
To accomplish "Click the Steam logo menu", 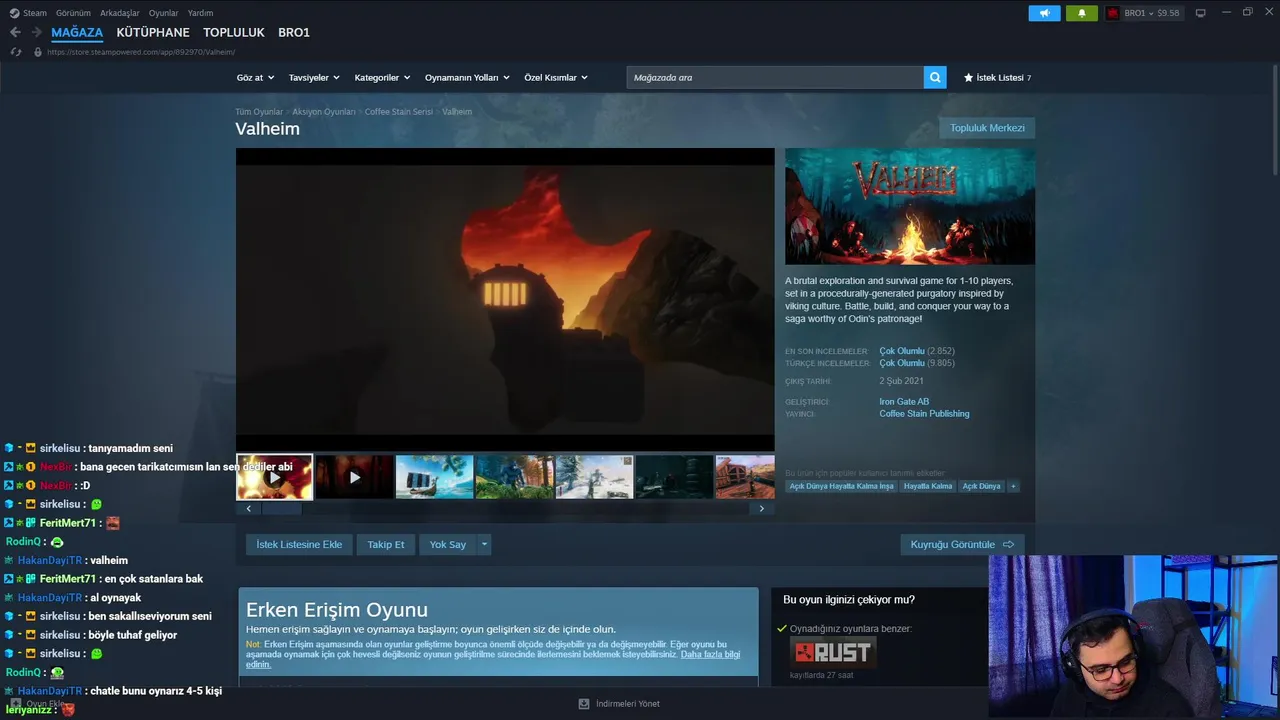I will pyautogui.click(x=27, y=13).
